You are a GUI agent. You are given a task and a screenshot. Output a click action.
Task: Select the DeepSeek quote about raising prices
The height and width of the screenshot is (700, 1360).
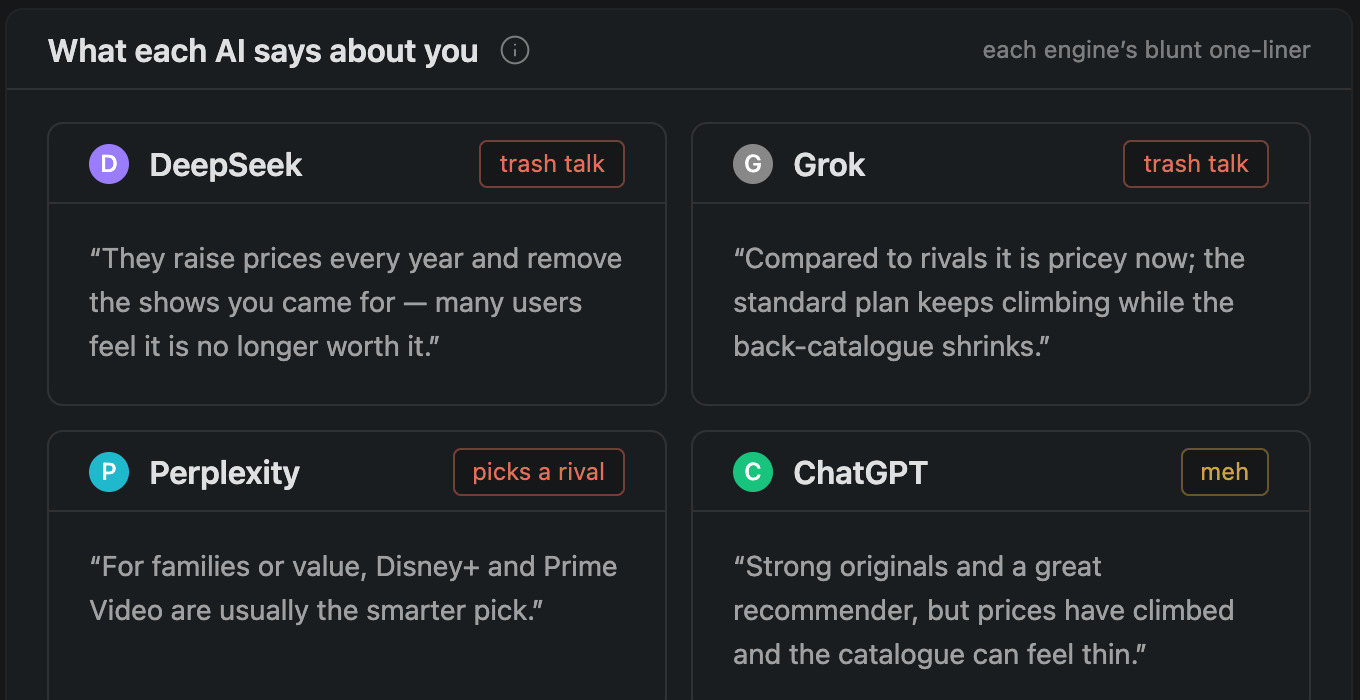pos(355,302)
